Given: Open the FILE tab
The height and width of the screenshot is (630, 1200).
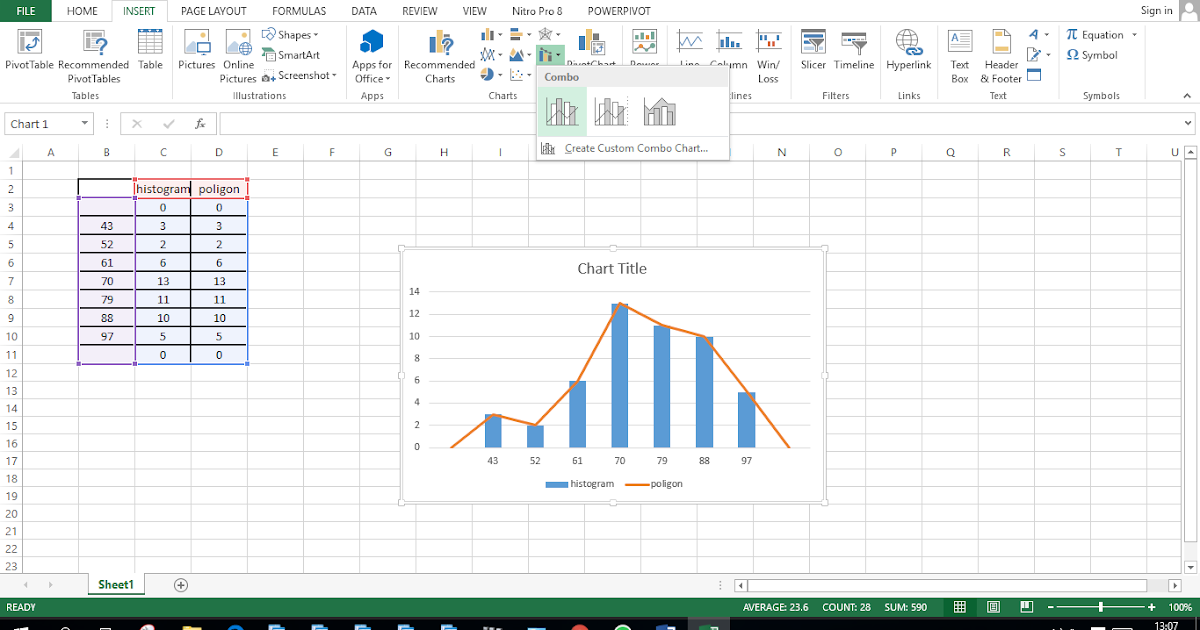Looking at the screenshot, I should click(26, 11).
